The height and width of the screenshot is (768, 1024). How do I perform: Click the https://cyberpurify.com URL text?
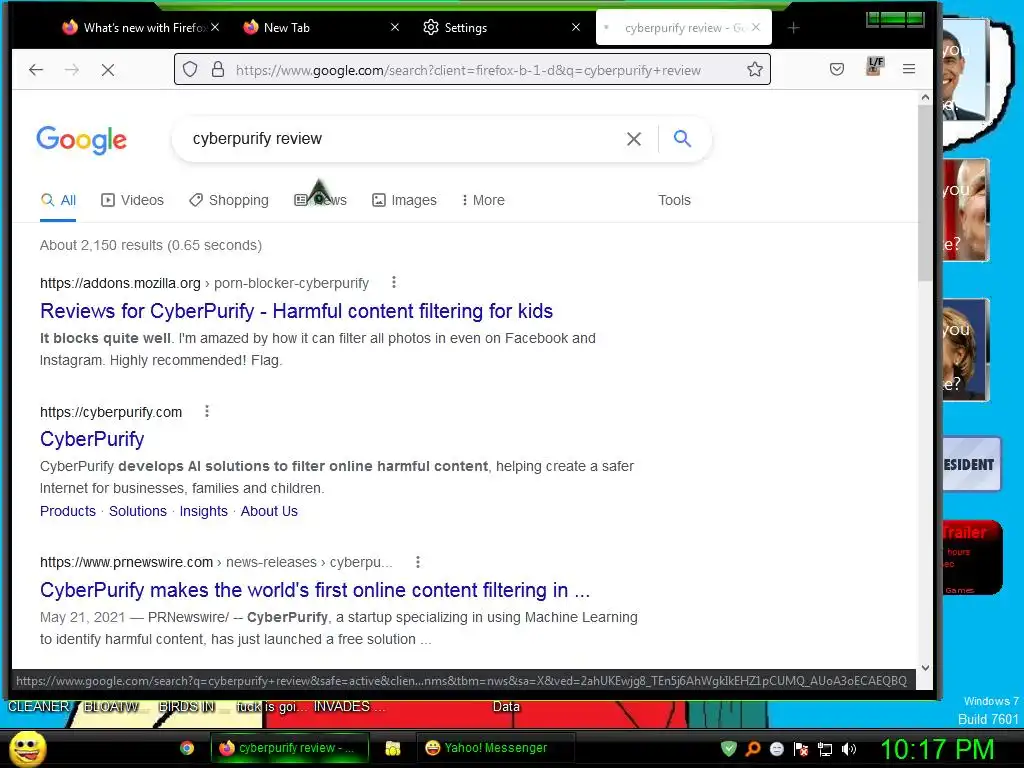pos(111,412)
